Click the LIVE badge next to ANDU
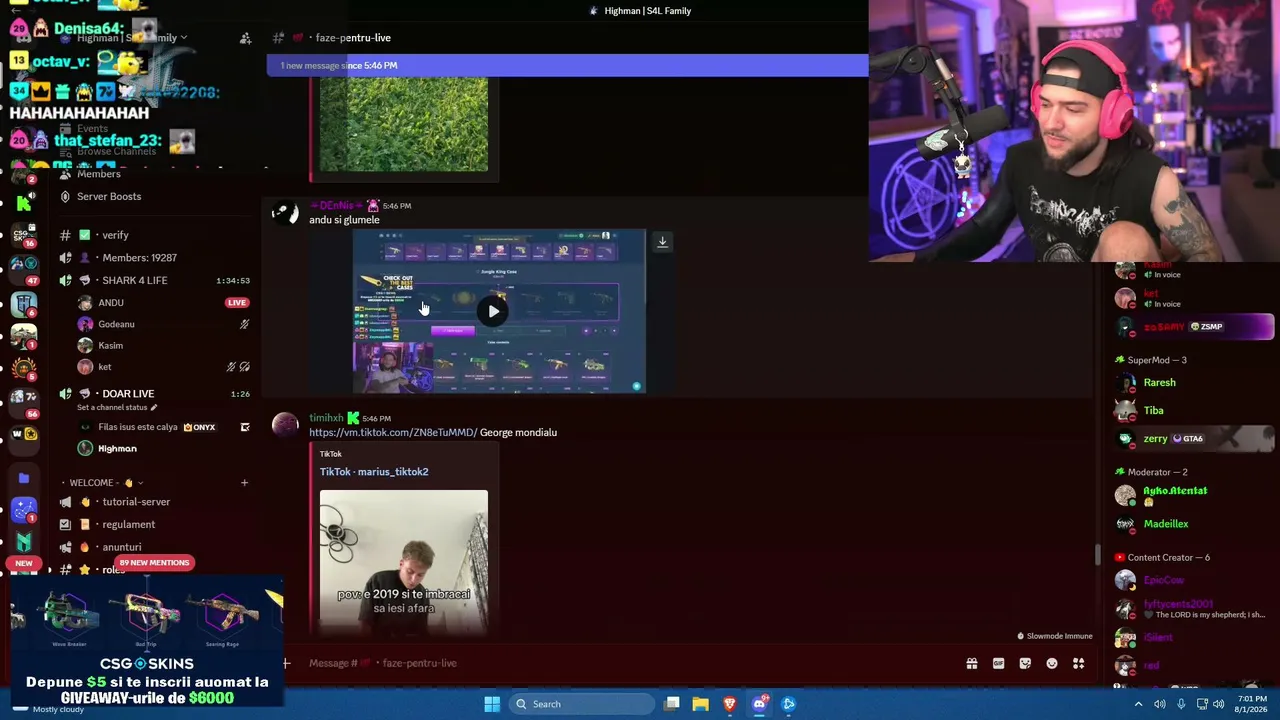The height and width of the screenshot is (720, 1280). point(237,303)
